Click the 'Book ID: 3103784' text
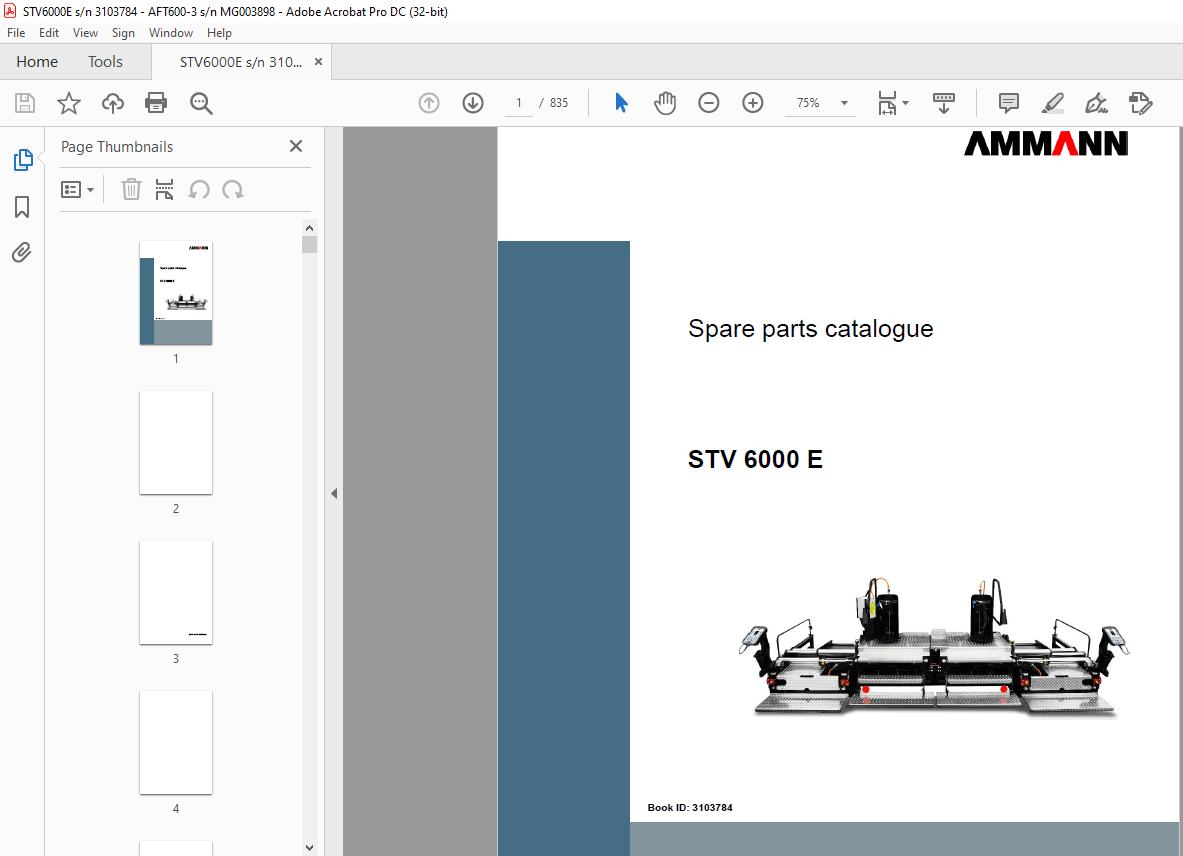The height and width of the screenshot is (856, 1183). click(x=690, y=808)
